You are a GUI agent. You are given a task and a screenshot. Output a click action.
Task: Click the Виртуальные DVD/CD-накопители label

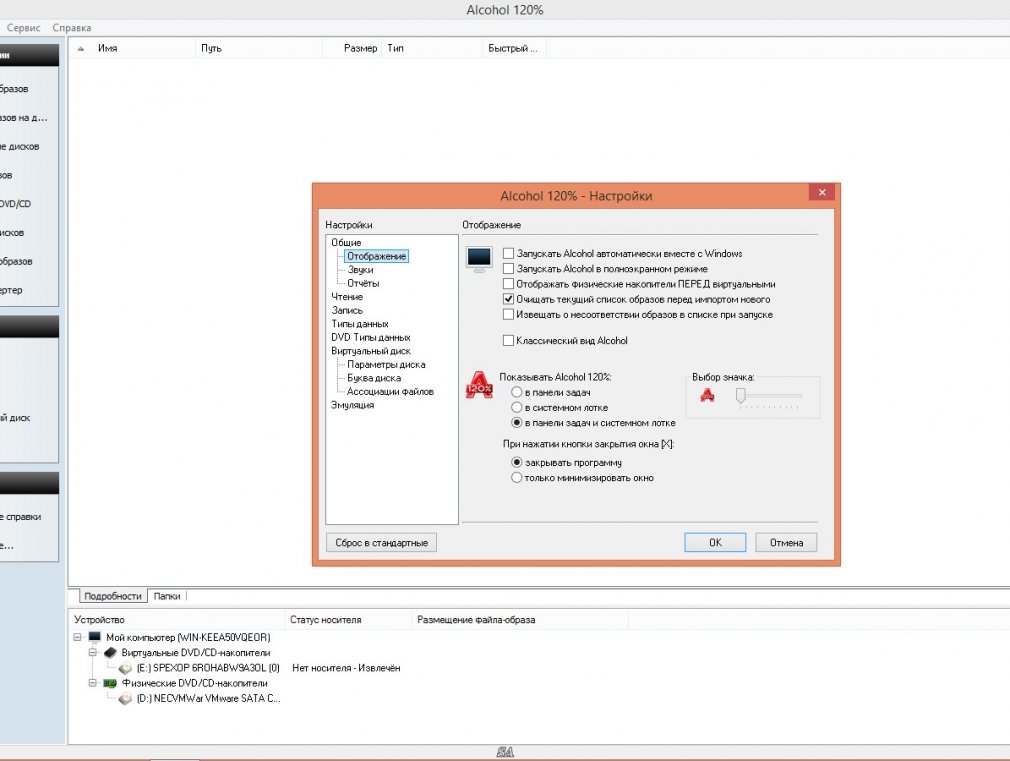click(x=196, y=652)
